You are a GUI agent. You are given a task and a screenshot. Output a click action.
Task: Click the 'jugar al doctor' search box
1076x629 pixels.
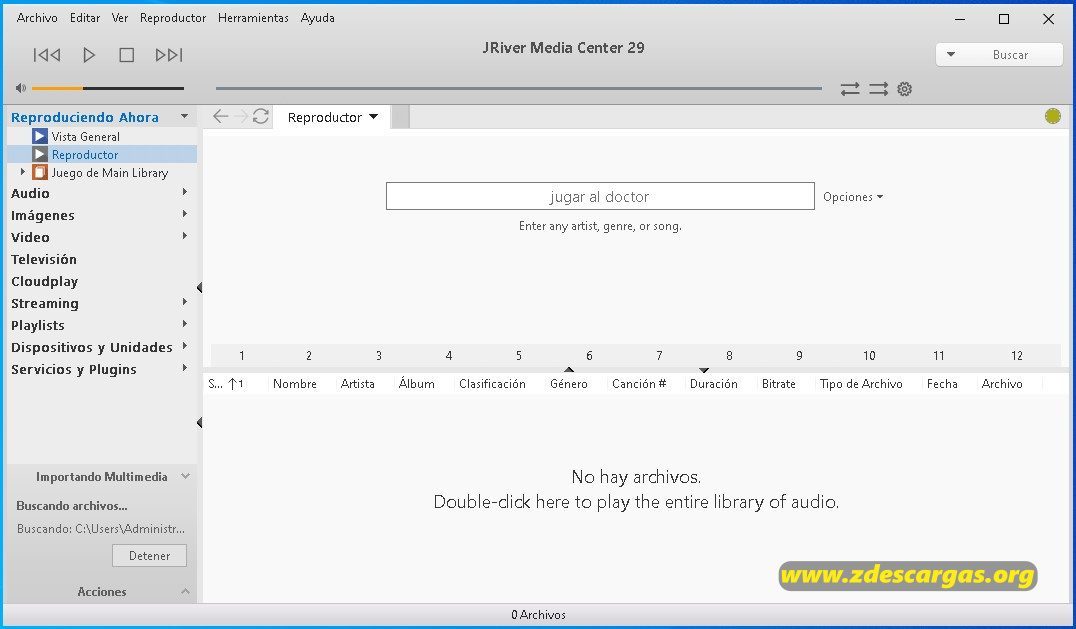coord(600,196)
